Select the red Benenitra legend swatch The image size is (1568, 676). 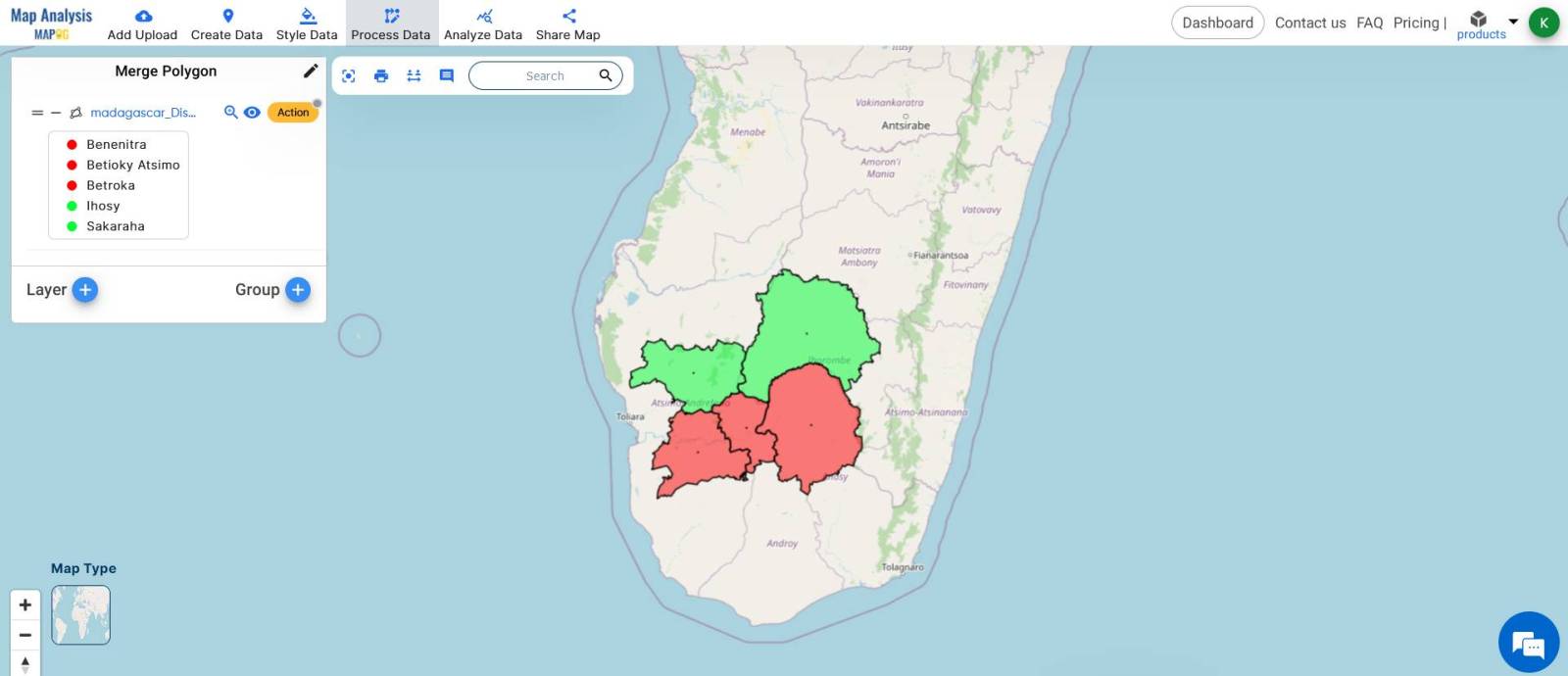tap(72, 144)
